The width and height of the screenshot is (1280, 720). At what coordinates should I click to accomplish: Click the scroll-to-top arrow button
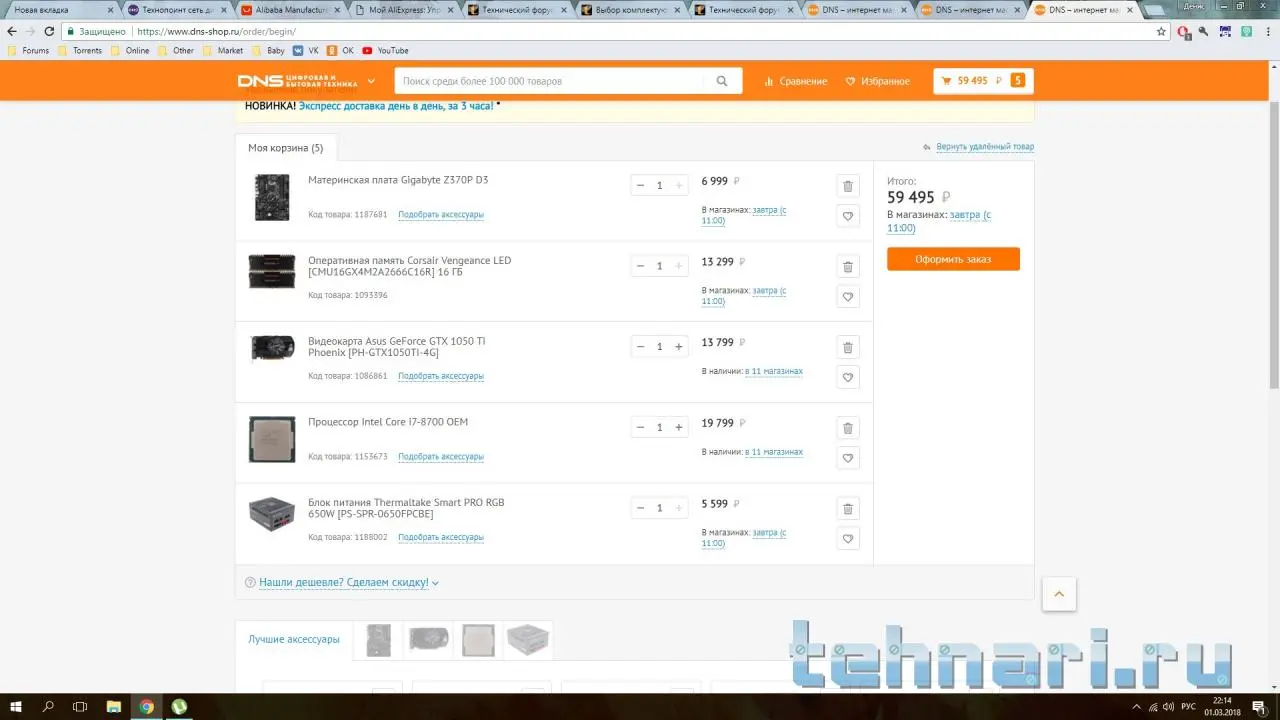1058,594
